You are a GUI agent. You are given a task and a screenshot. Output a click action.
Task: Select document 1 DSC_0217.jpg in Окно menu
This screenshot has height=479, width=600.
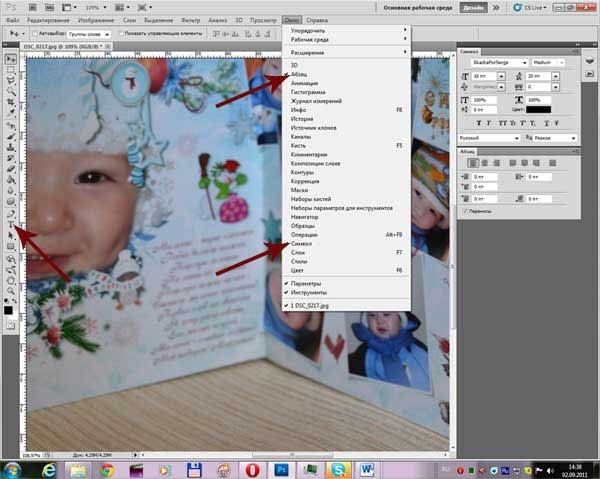[346, 306]
